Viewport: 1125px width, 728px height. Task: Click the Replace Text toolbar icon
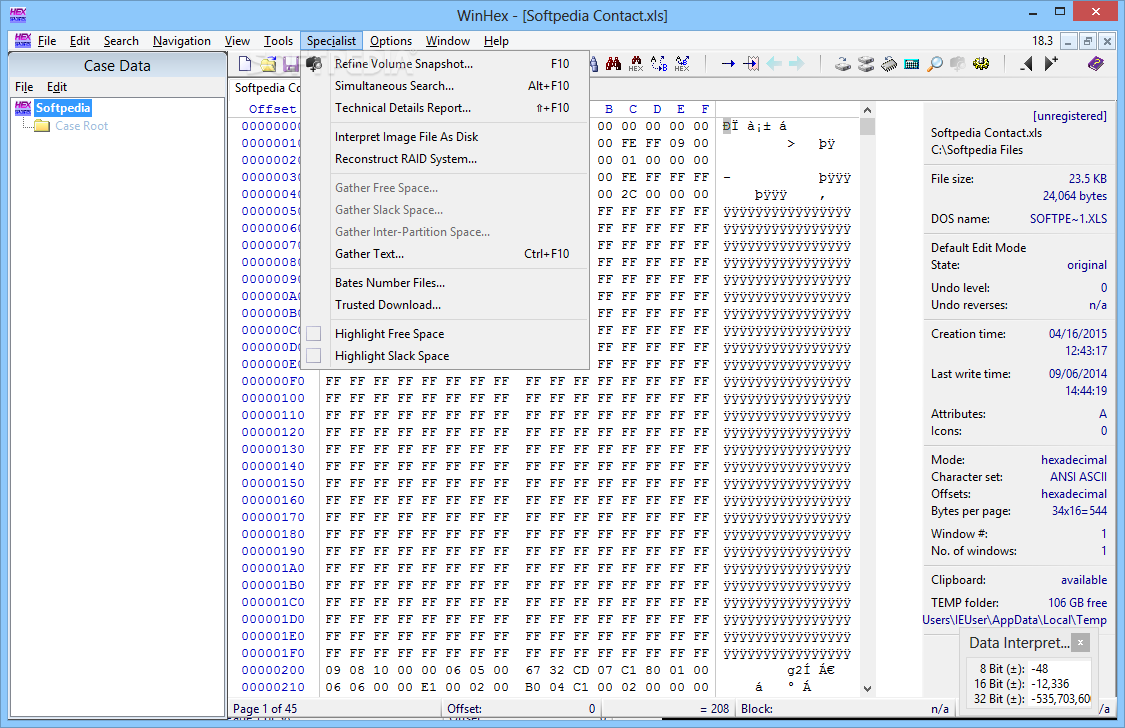(659, 64)
